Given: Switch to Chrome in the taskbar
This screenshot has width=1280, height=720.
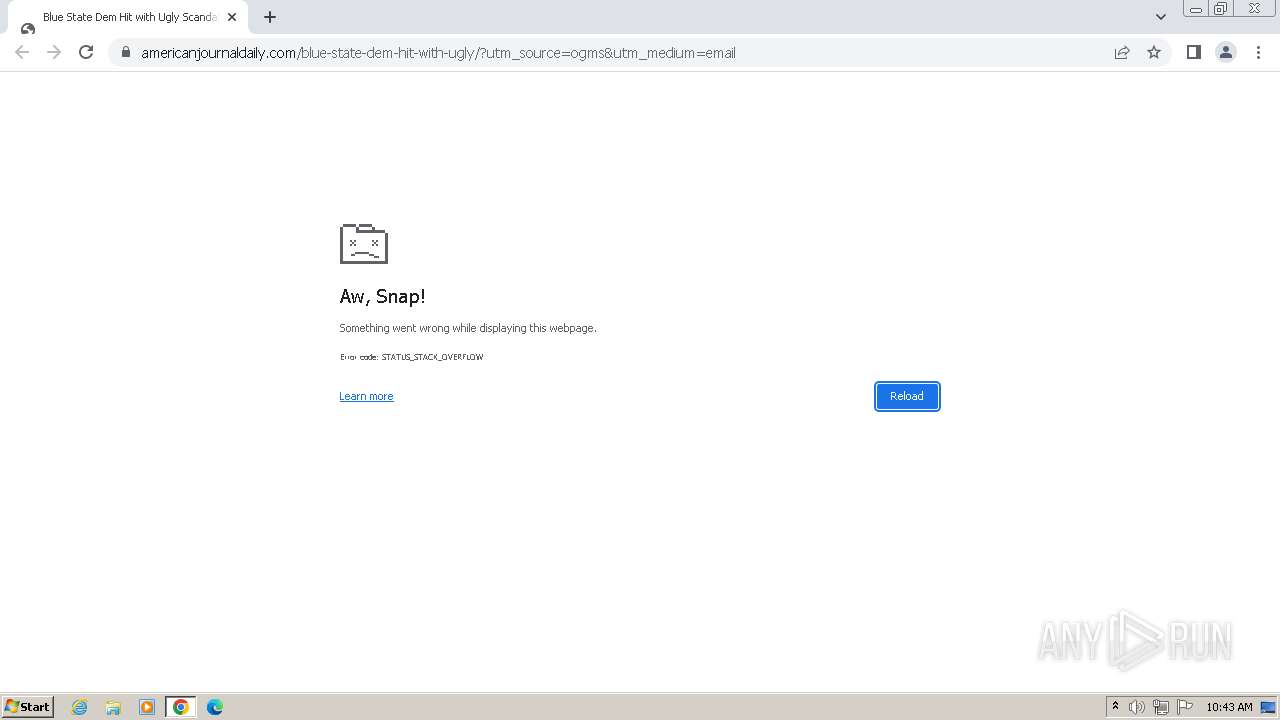Looking at the screenshot, I should pos(181,707).
